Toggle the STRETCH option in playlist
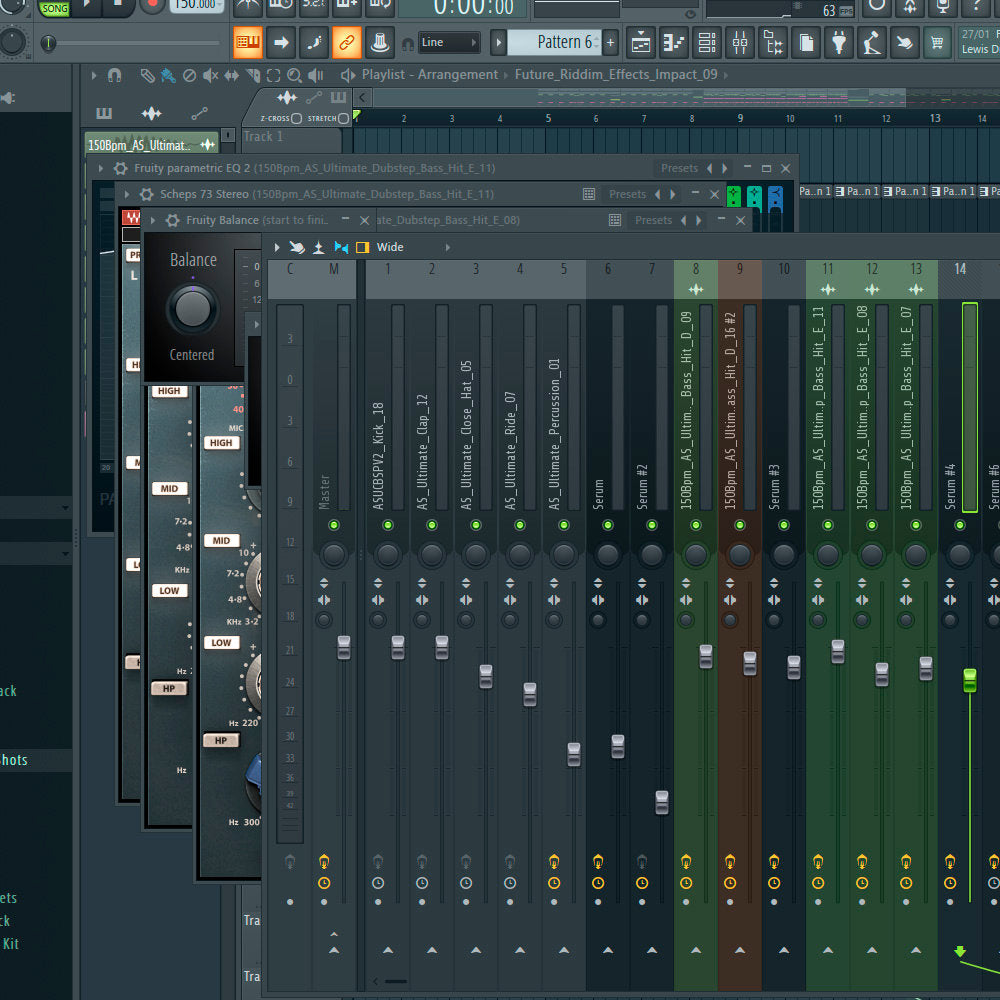This screenshot has width=1000, height=1000. click(x=343, y=118)
